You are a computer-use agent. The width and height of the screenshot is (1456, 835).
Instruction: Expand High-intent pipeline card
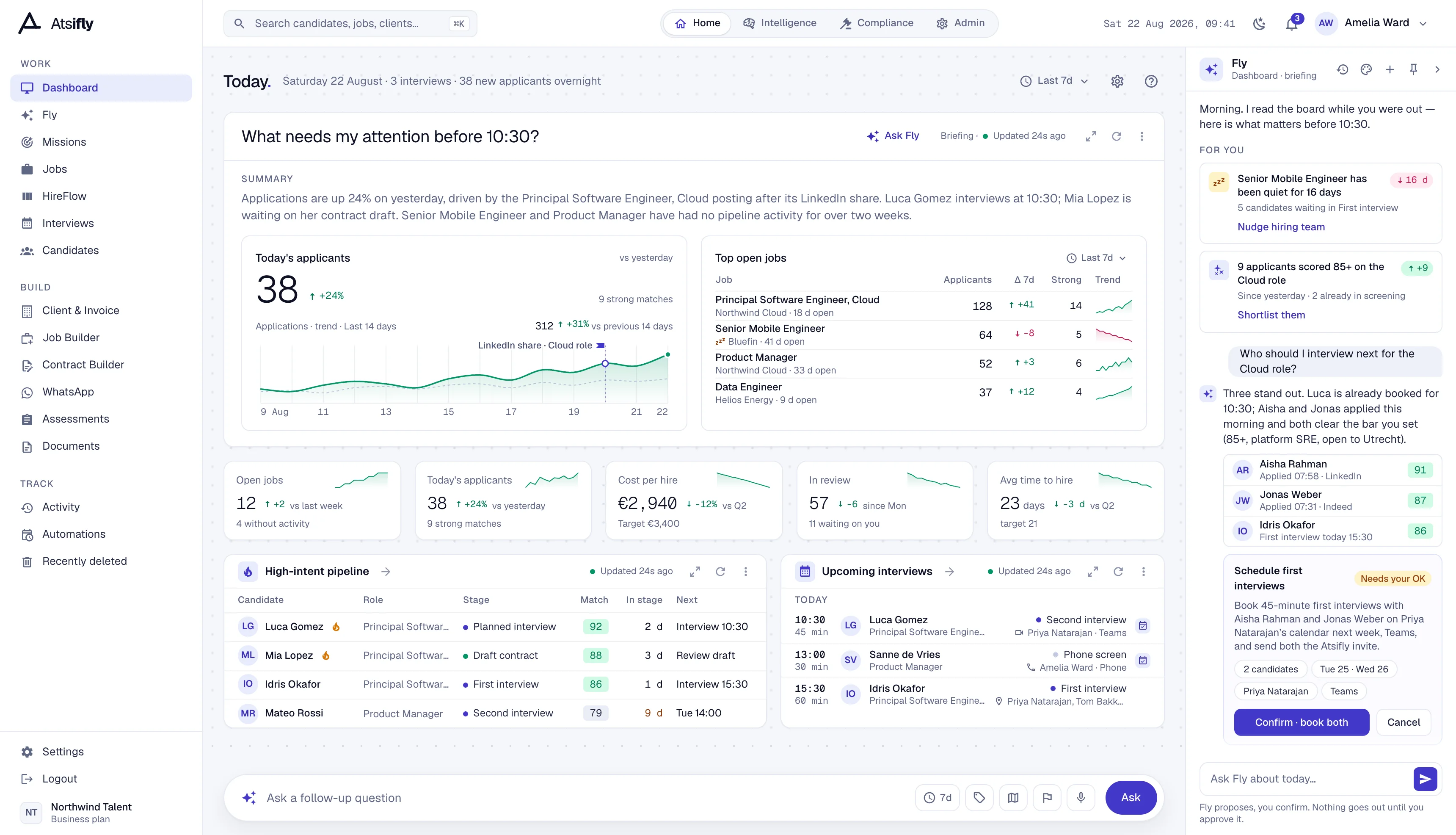[695, 572]
